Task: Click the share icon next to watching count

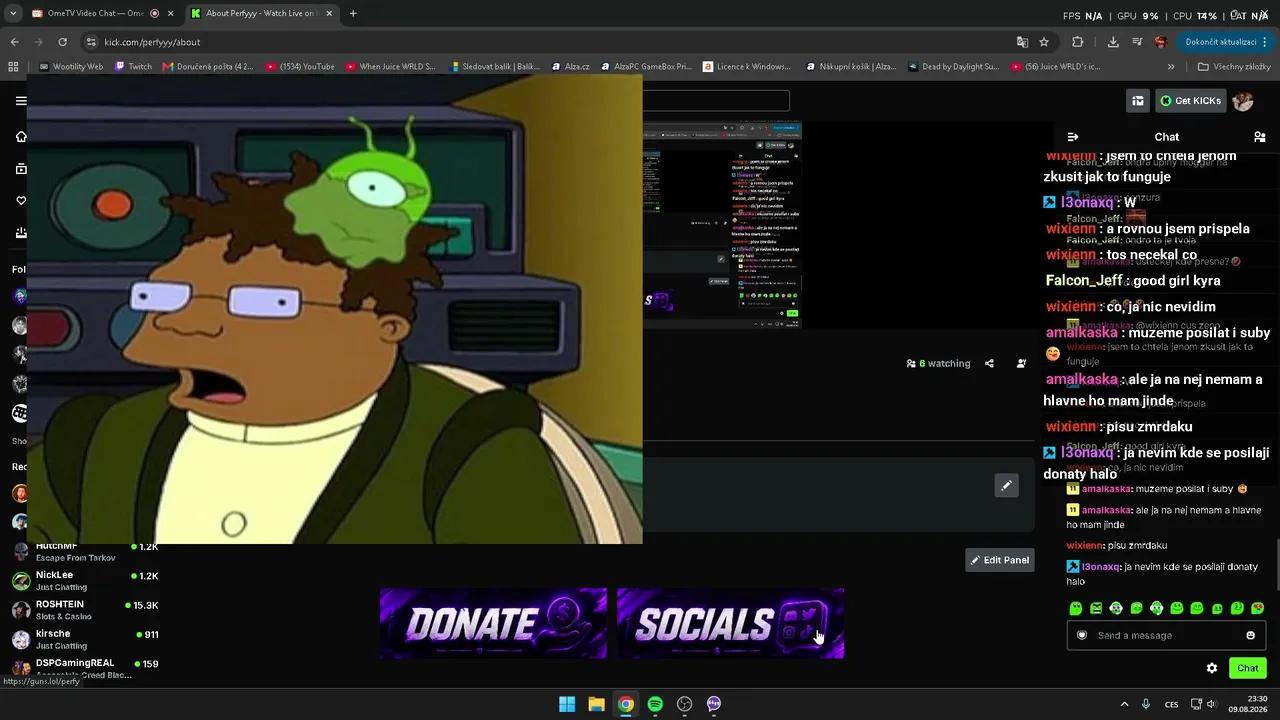Action: pos(989,364)
